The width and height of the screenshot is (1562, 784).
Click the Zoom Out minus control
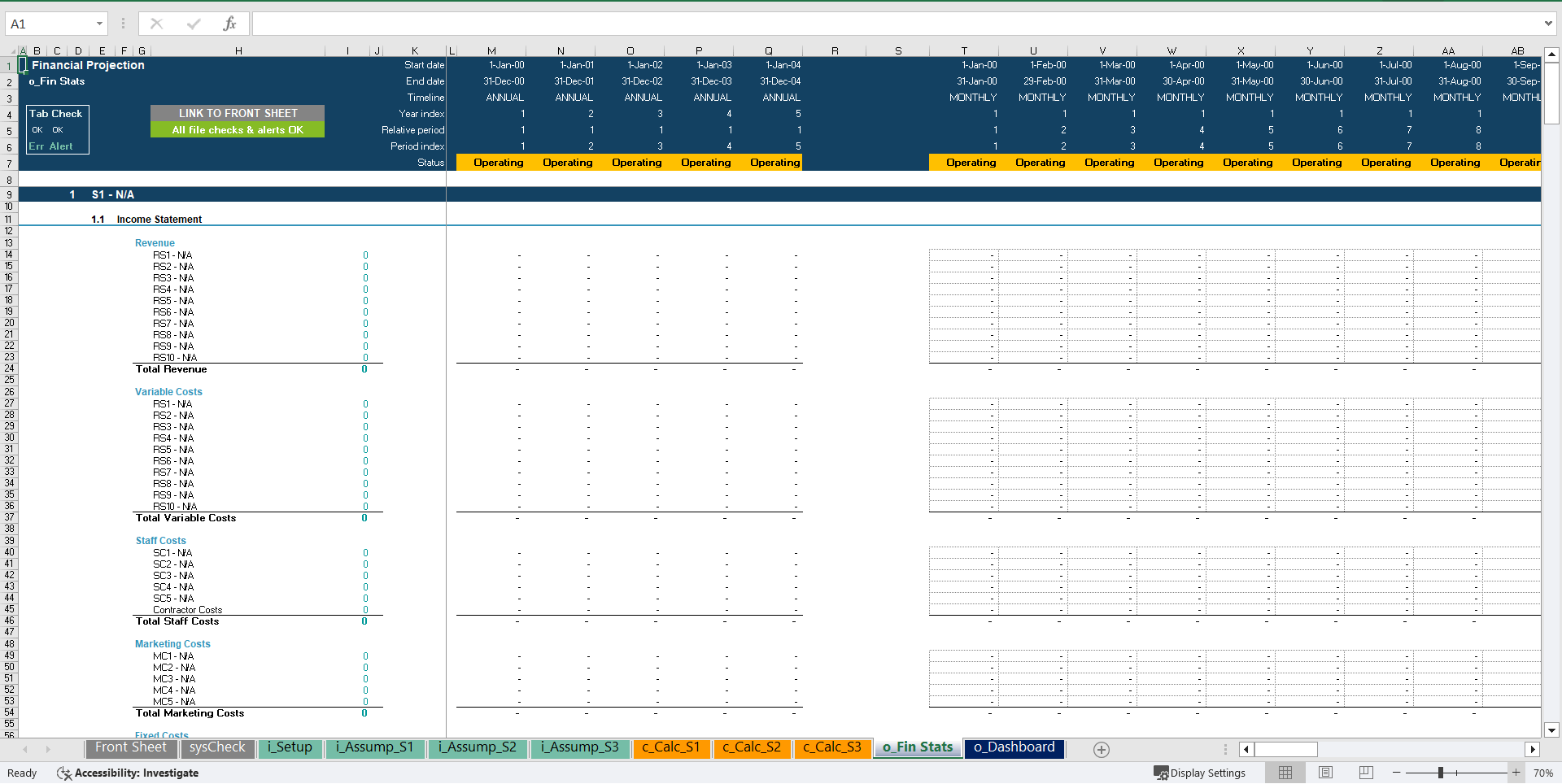1397,773
